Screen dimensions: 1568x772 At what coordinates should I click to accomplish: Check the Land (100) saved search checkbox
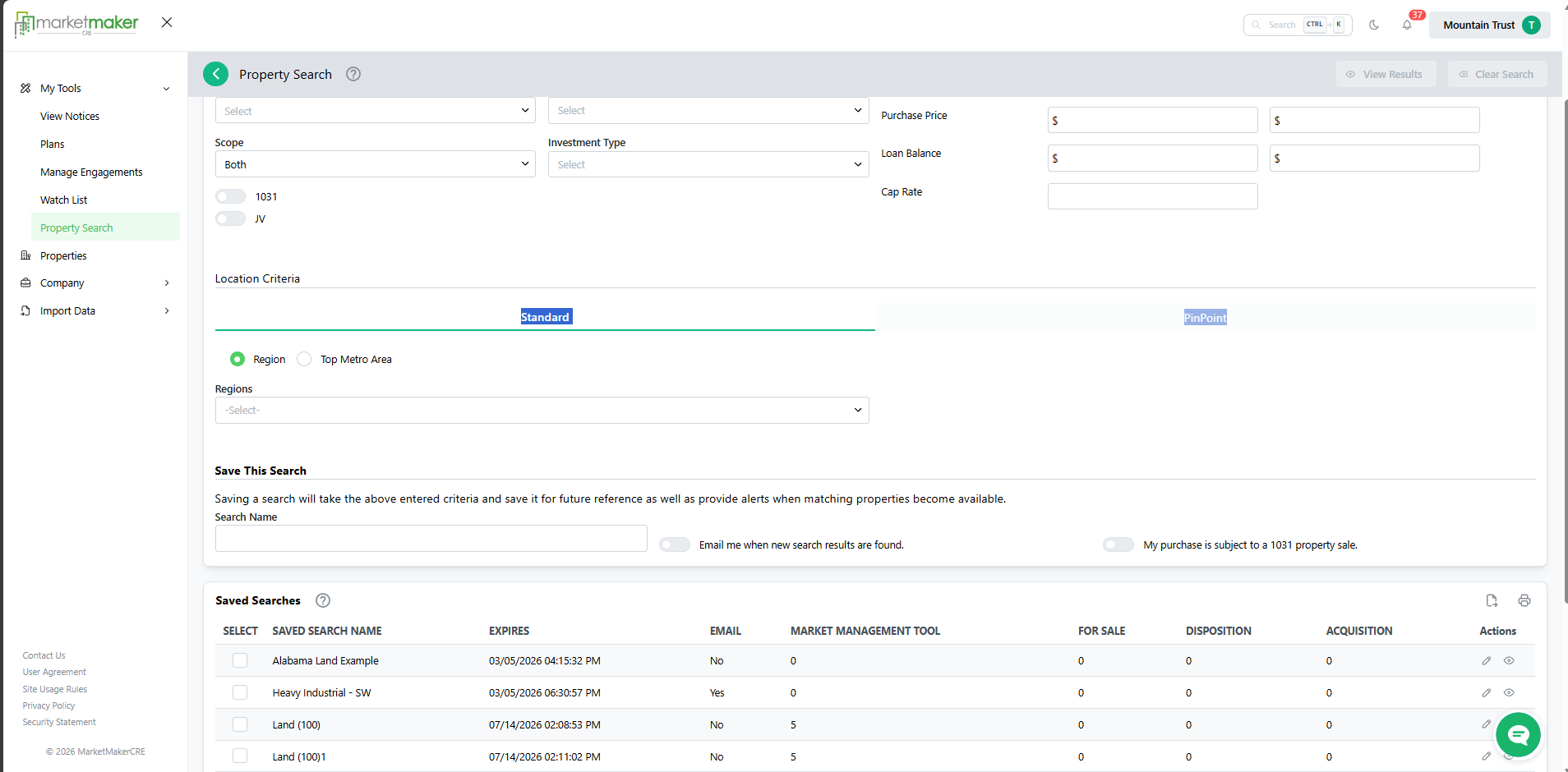pyautogui.click(x=240, y=724)
